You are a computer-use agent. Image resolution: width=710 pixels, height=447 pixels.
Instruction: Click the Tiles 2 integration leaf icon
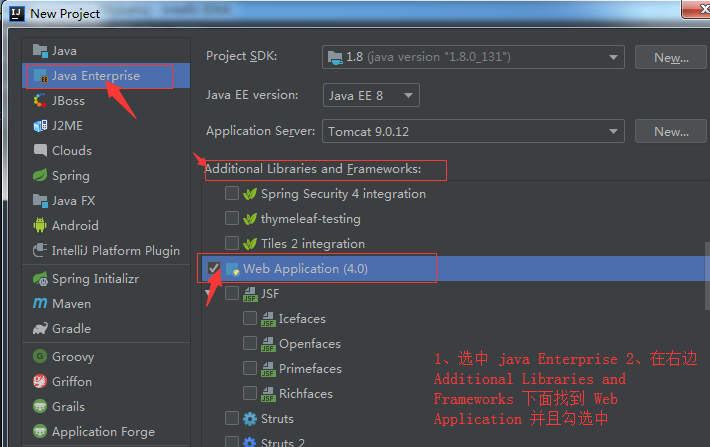(250, 244)
